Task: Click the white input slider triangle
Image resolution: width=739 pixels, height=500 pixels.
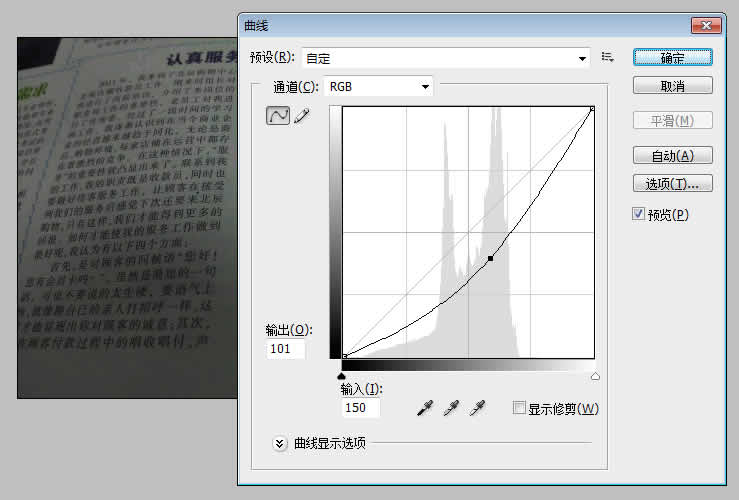Action: pos(595,376)
